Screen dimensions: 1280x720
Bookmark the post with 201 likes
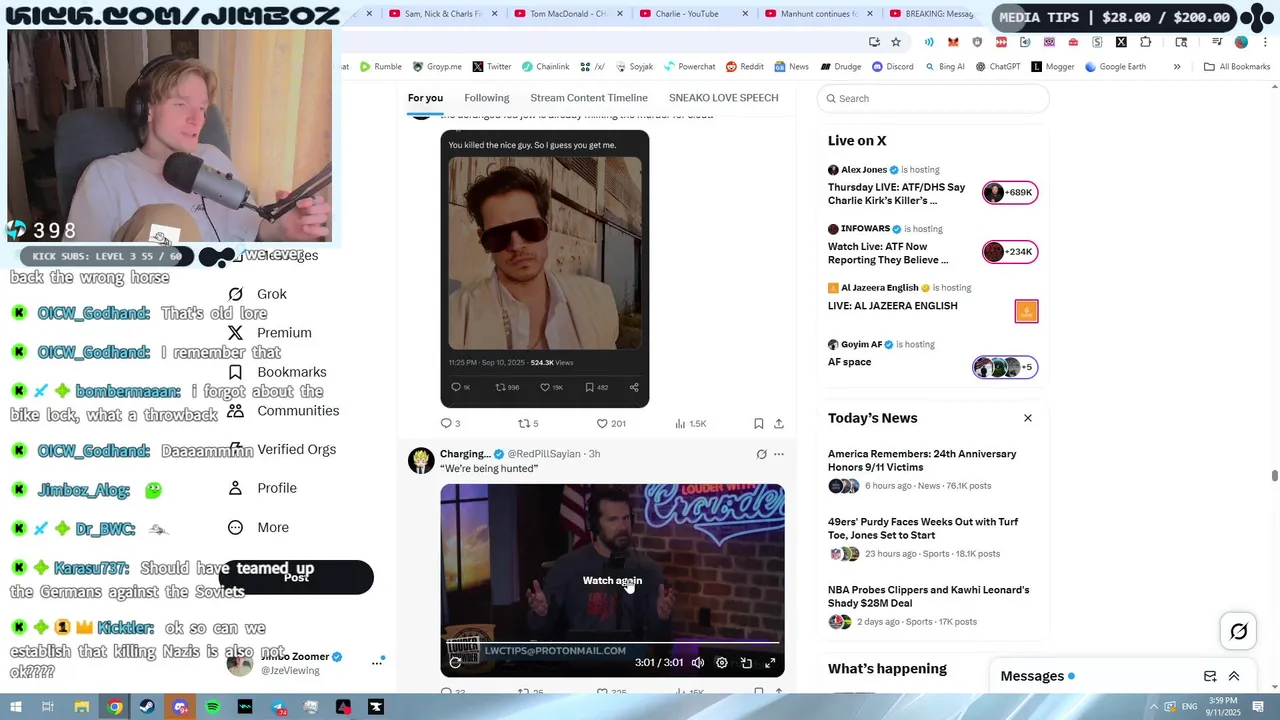(x=759, y=423)
